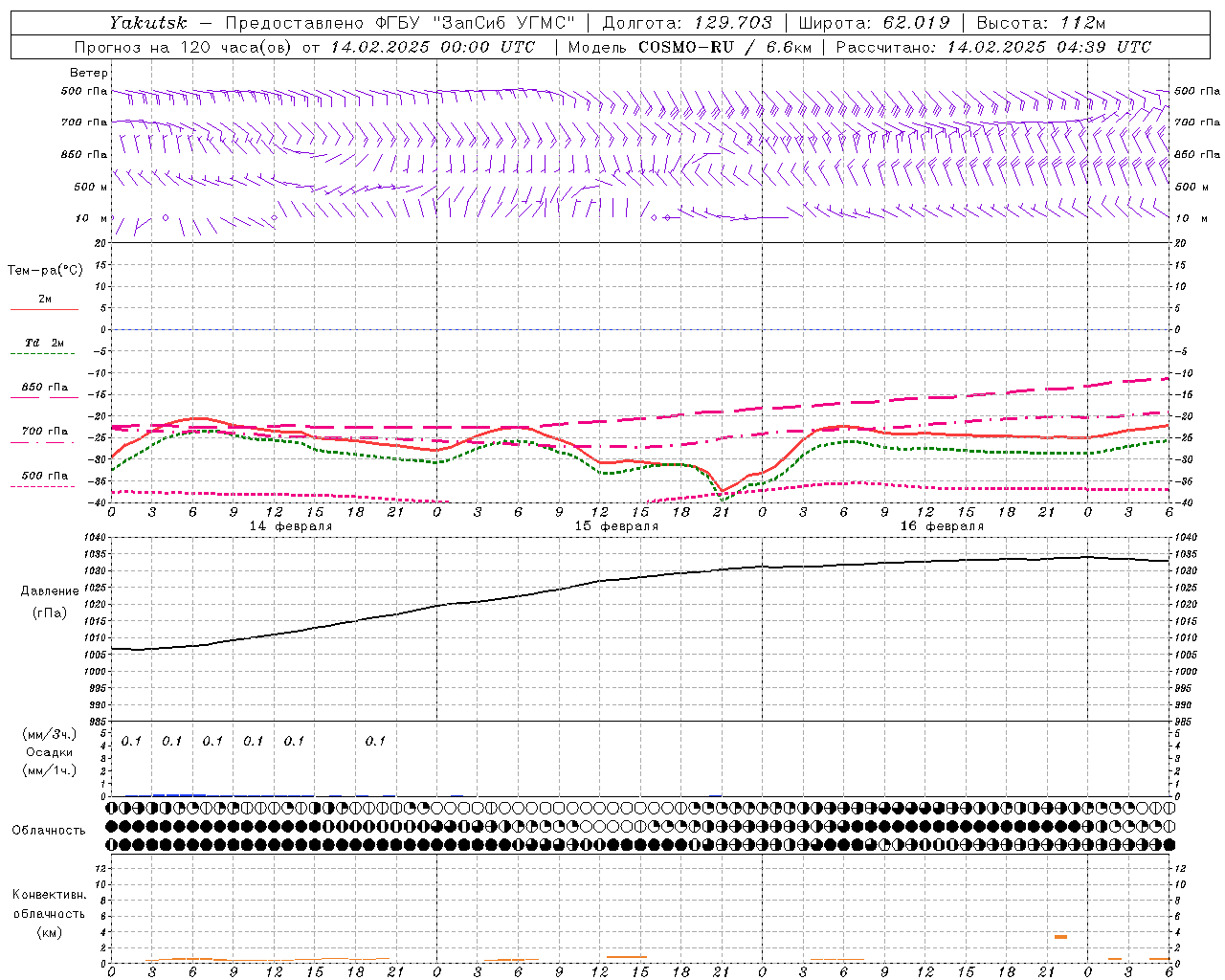The width and height of the screenshot is (1225, 980).
Task: Click the Осадки precipitation panel label
Action: 49,752
